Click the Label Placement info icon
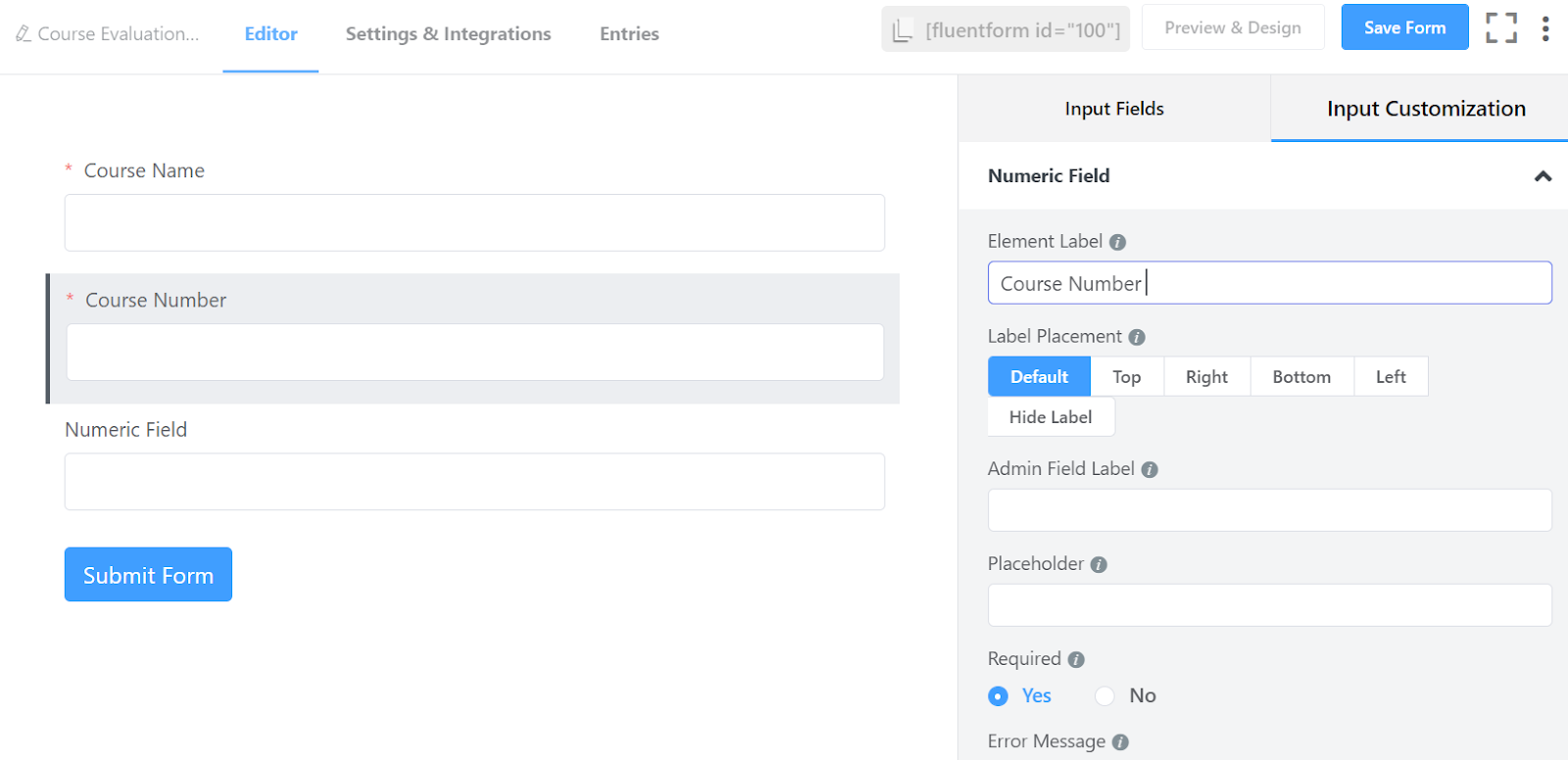Screen dimensions: 1568x760 (1137, 337)
